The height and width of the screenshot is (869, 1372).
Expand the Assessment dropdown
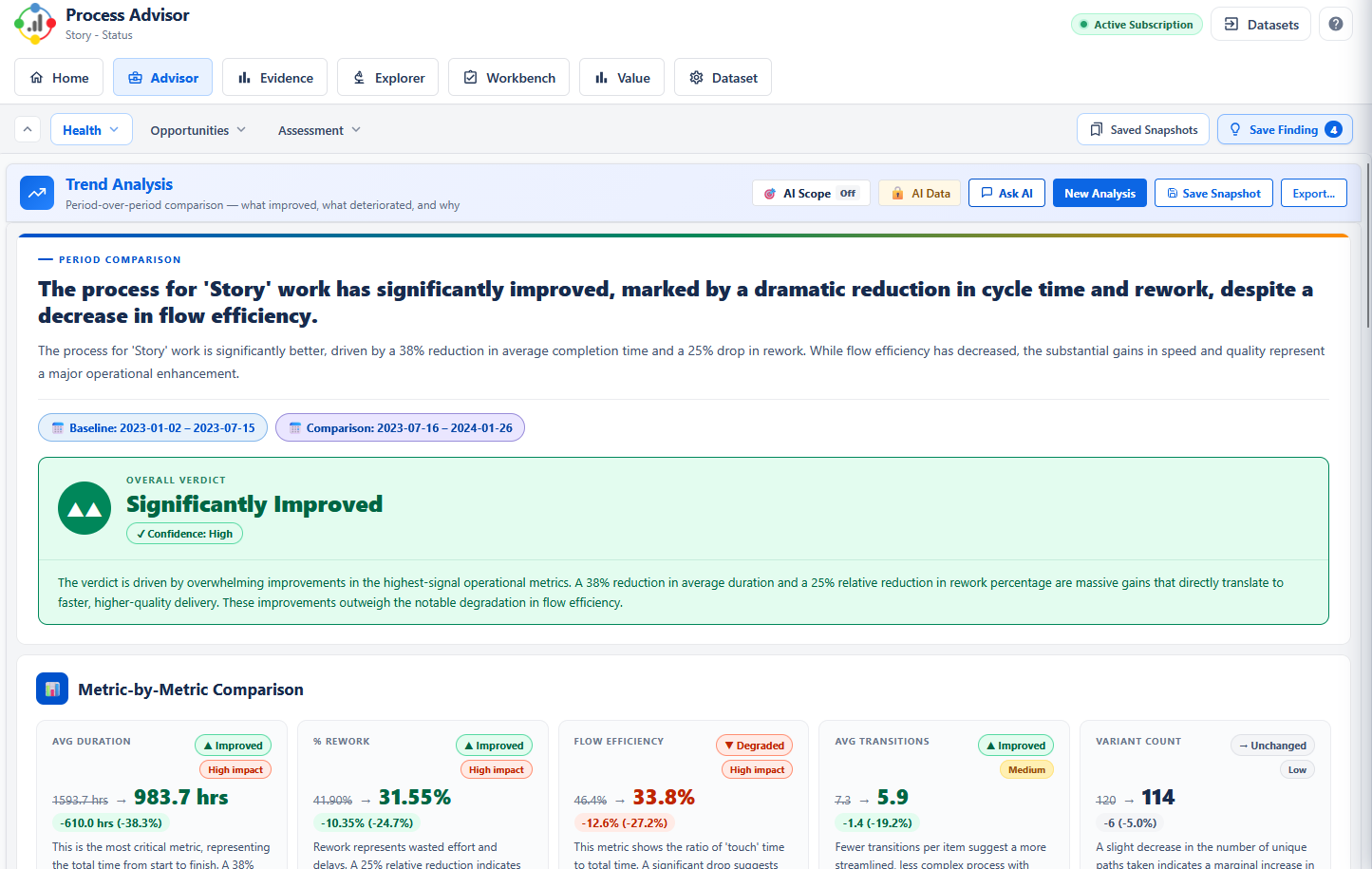click(x=319, y=130)
